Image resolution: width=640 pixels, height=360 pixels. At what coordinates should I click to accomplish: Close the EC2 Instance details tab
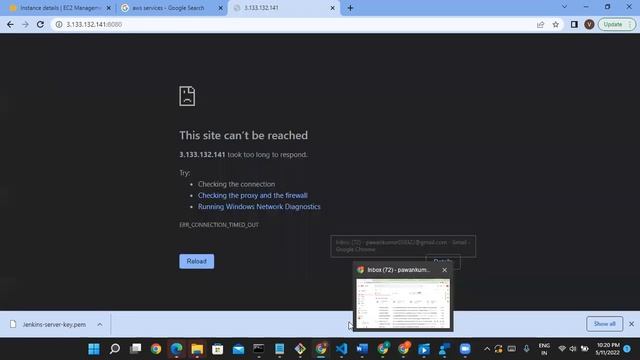pyautogui.click(x=109, y=8)
